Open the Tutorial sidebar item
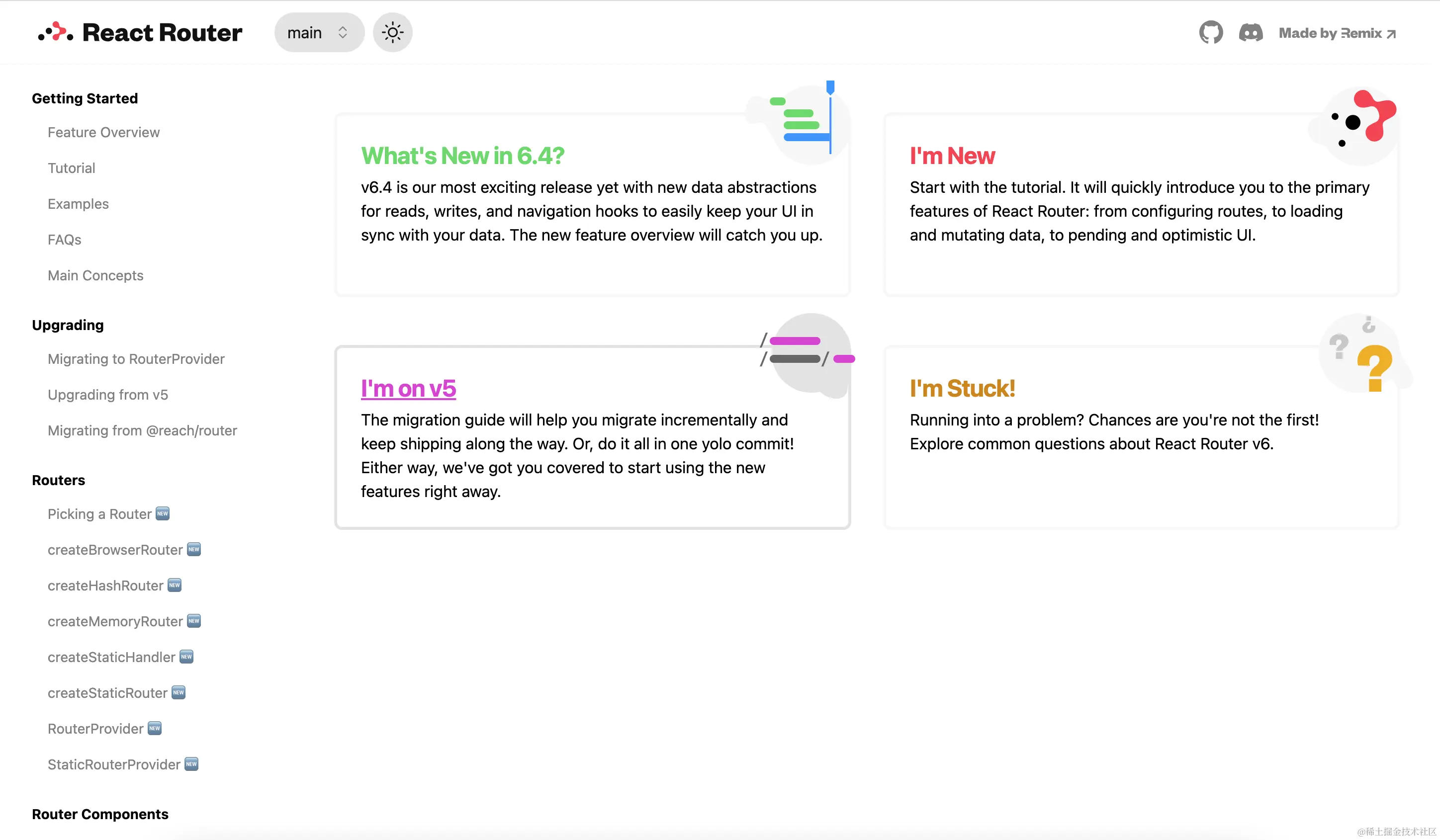The height and width of the screenshot is (840, 1440). (x=72, y=168)
